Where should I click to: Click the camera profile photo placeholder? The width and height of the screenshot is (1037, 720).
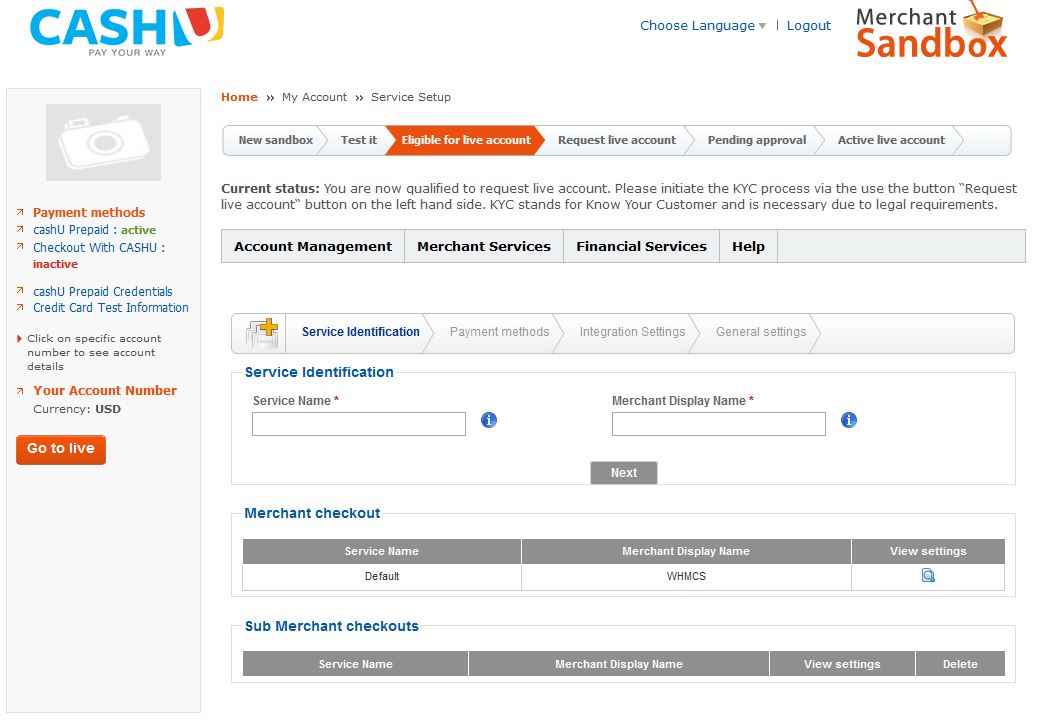coord(103,142)
